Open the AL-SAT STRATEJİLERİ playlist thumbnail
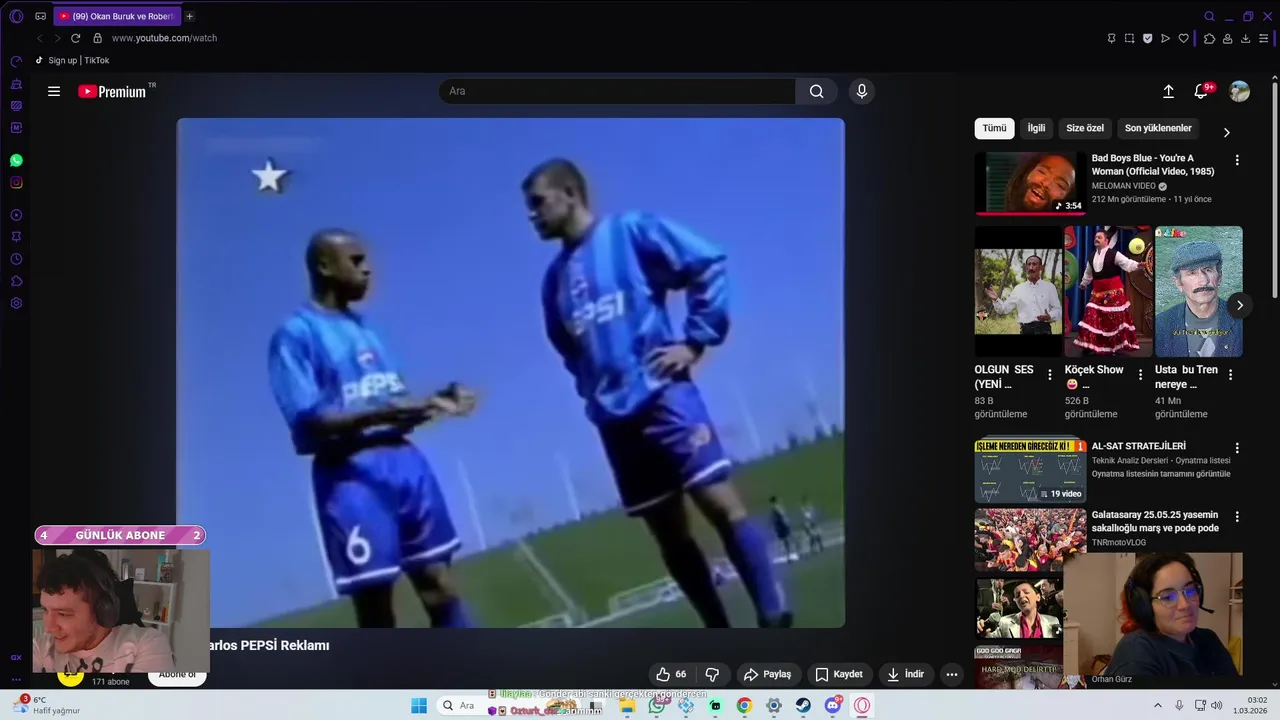 (1030, 471)
